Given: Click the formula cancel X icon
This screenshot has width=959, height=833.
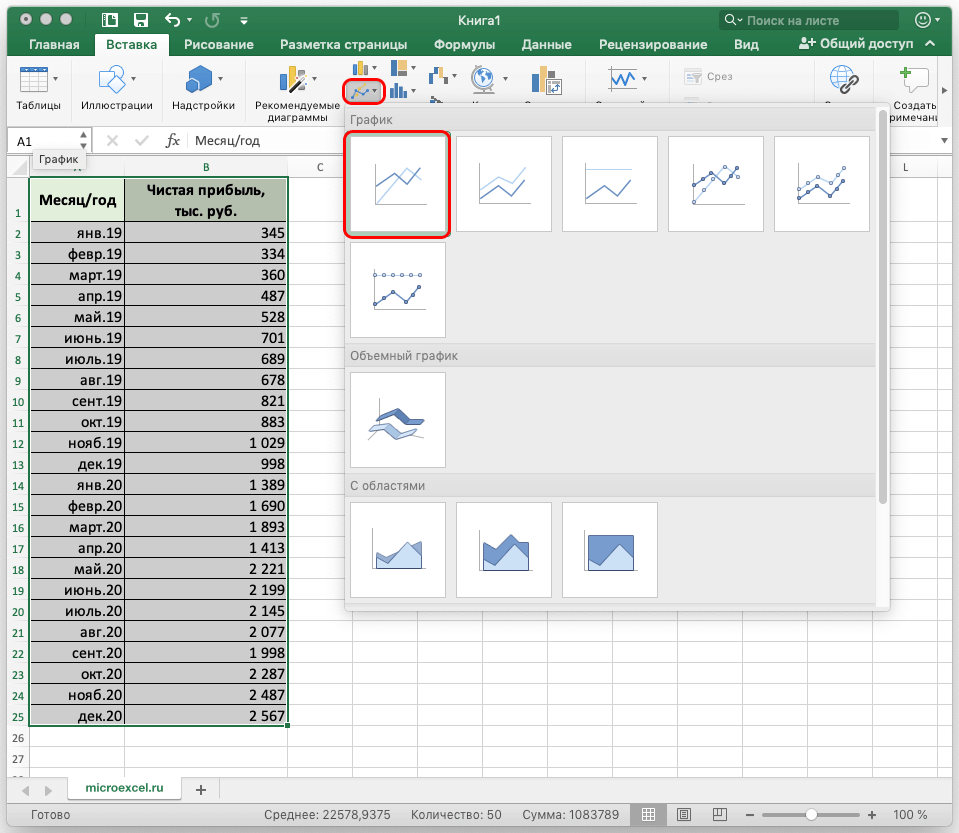Looking at the screenshot, I should click(x=113, y=141).
